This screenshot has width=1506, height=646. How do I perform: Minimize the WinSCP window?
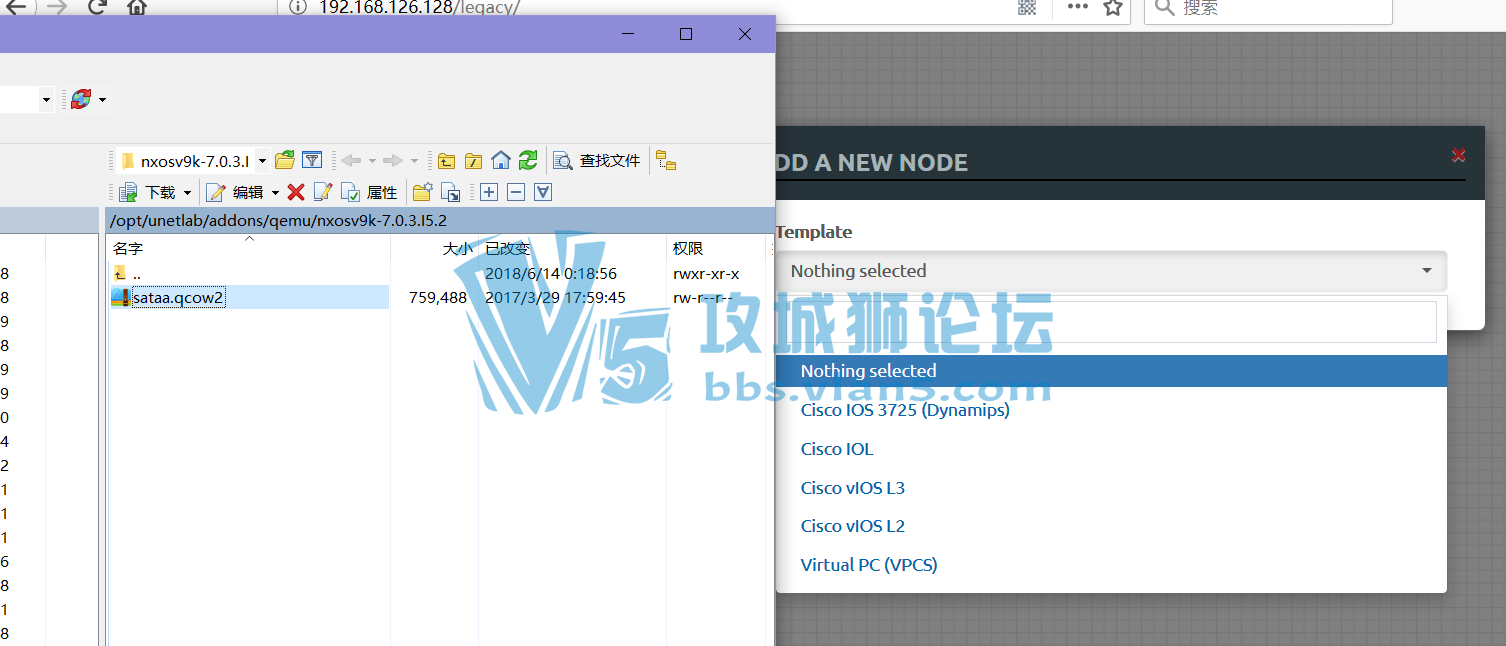click(x=628, y=34)
